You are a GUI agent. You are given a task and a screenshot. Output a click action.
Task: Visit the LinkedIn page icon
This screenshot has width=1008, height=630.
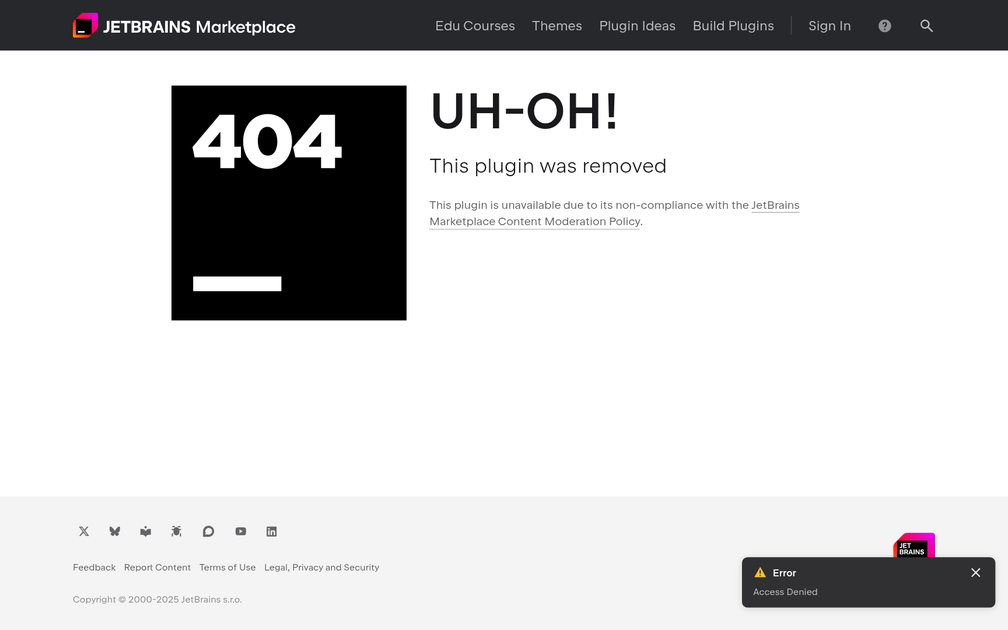pyautogui.click(x=271, y=531)
